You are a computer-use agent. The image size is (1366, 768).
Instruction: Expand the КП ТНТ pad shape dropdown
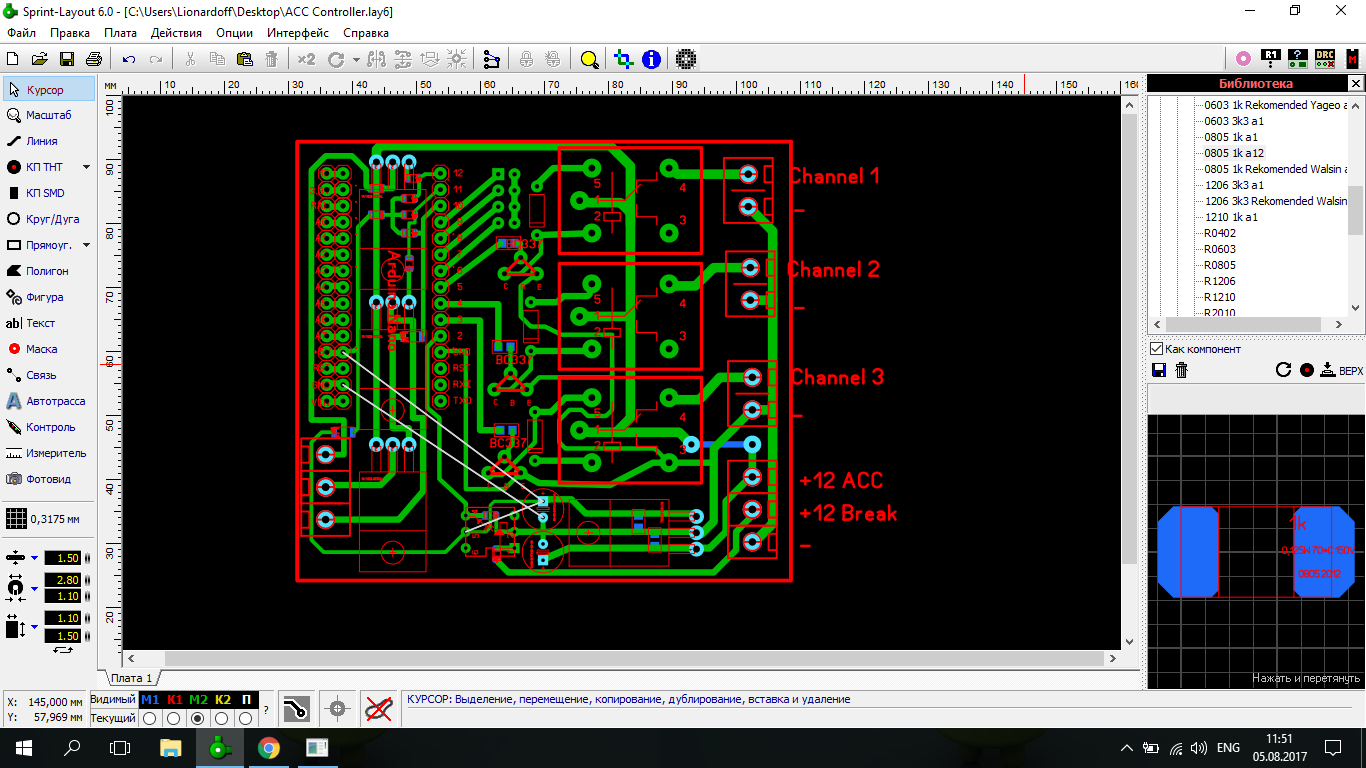pyautogui.click(x=86, y=167)
